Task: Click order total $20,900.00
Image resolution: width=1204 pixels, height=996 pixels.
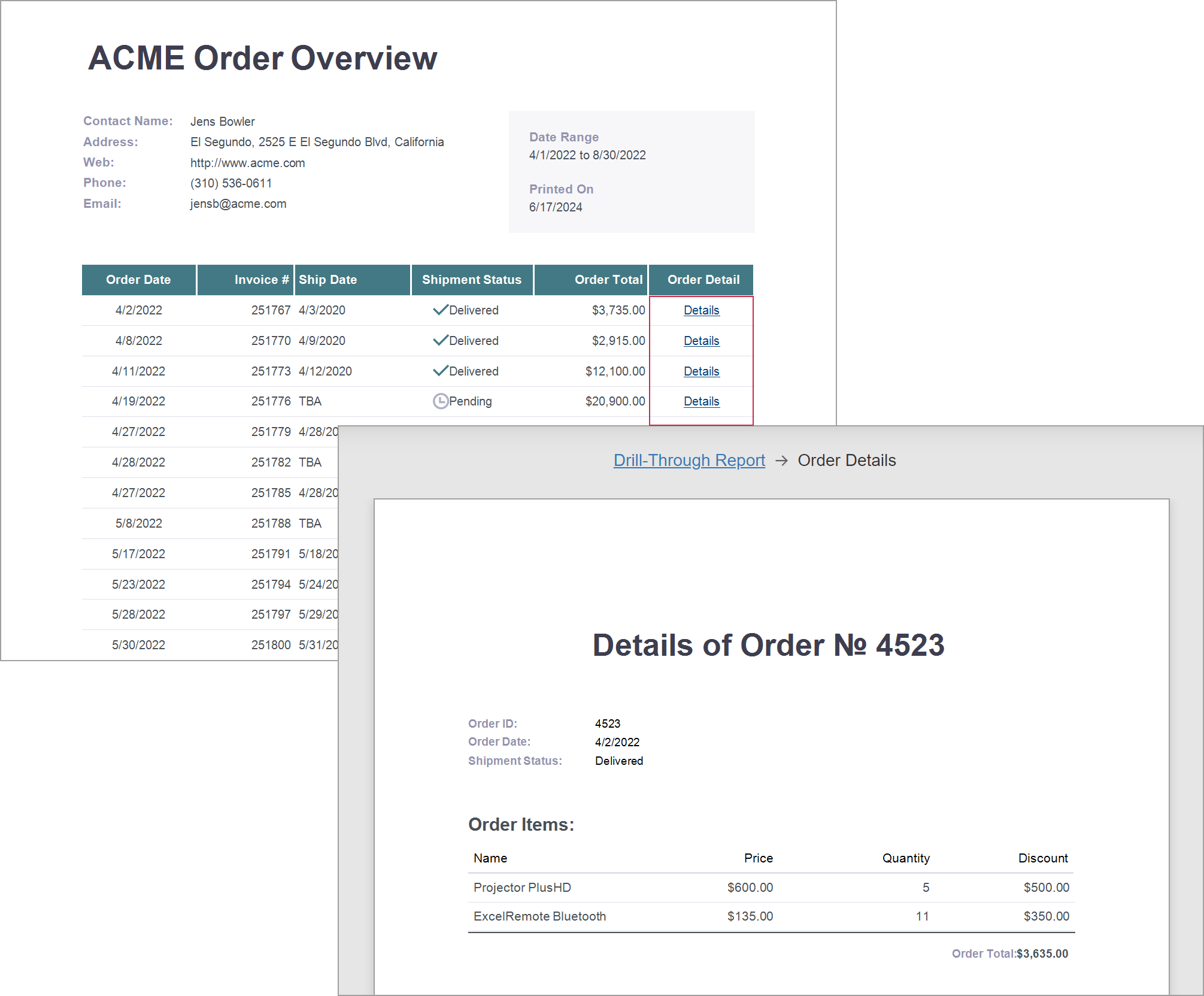Action: pyautogui.click(x=615, y=401)
